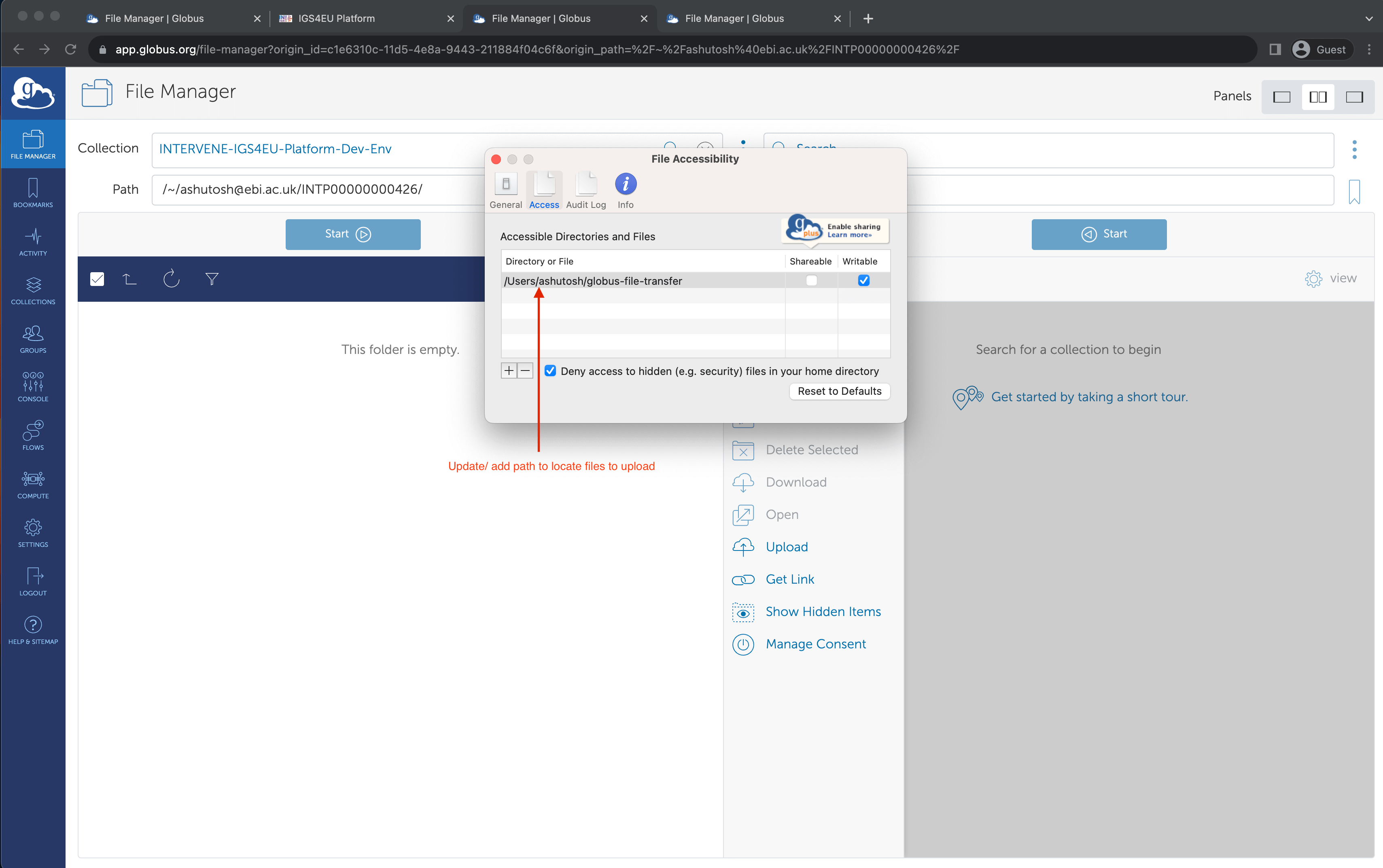
Task: Click the filter funnel icon
Action: (212, 279)
